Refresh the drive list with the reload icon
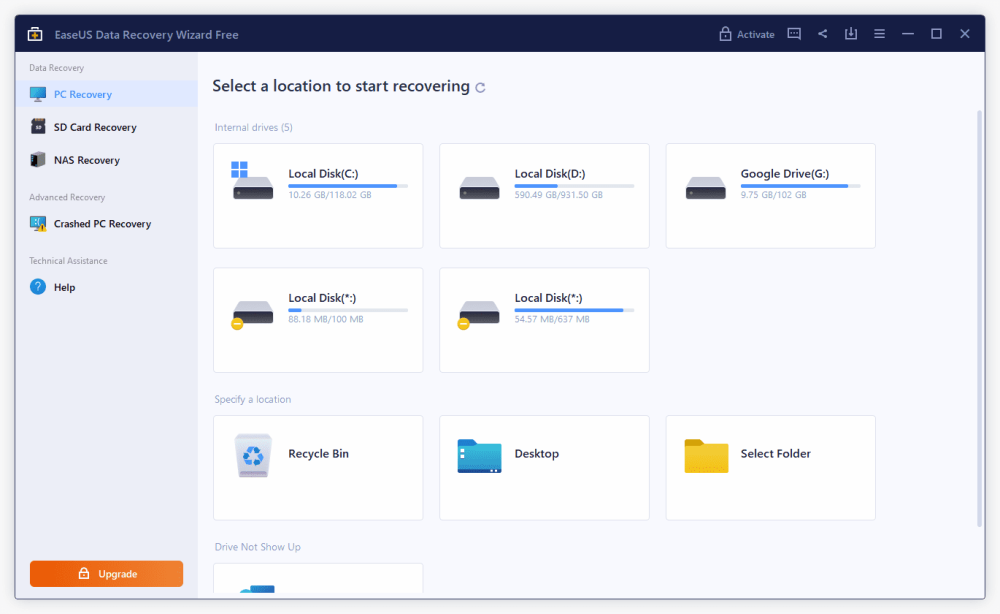The image size is (1000, 614). (481, 88)
